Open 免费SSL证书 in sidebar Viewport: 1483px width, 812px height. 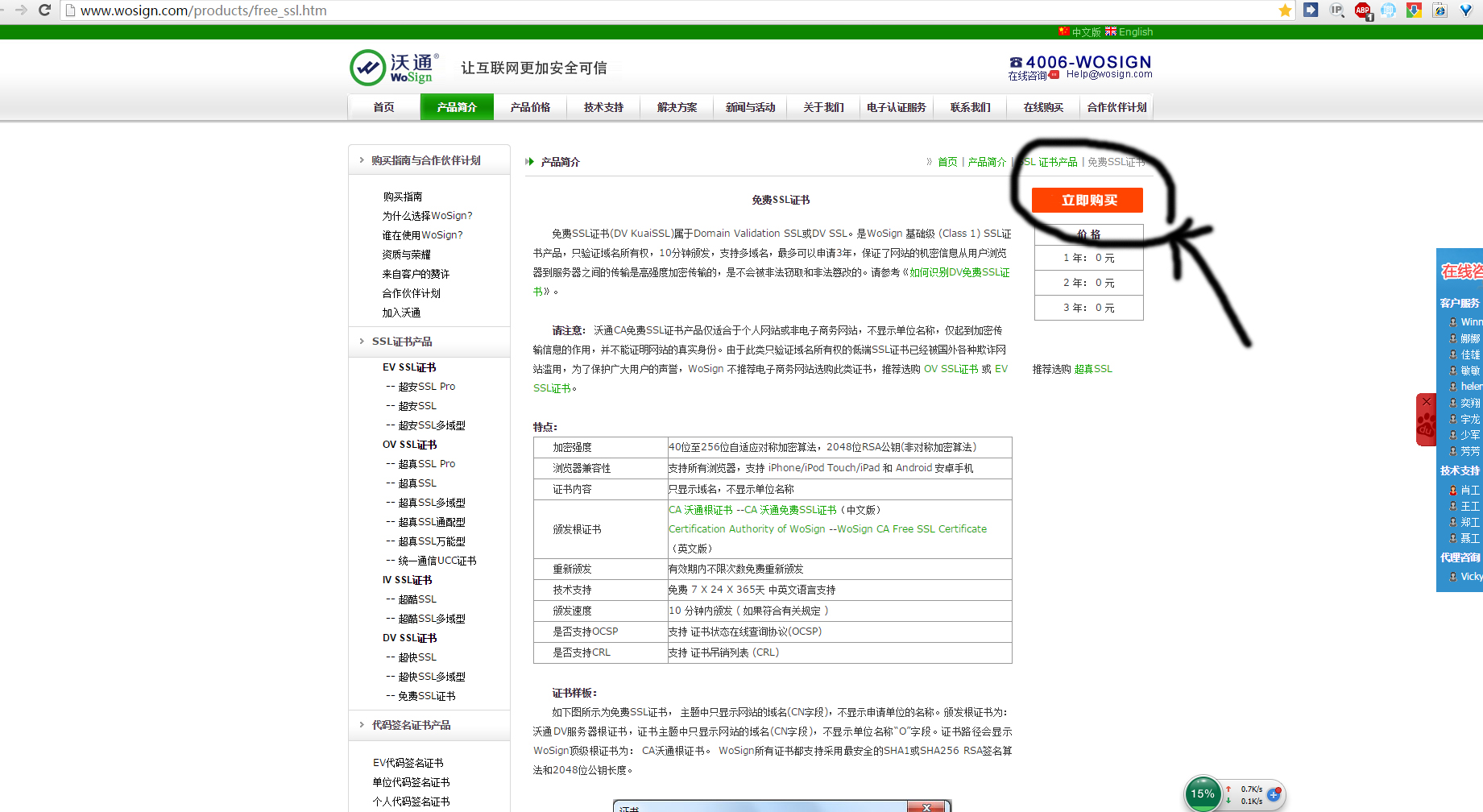click(x=427, y=696)
